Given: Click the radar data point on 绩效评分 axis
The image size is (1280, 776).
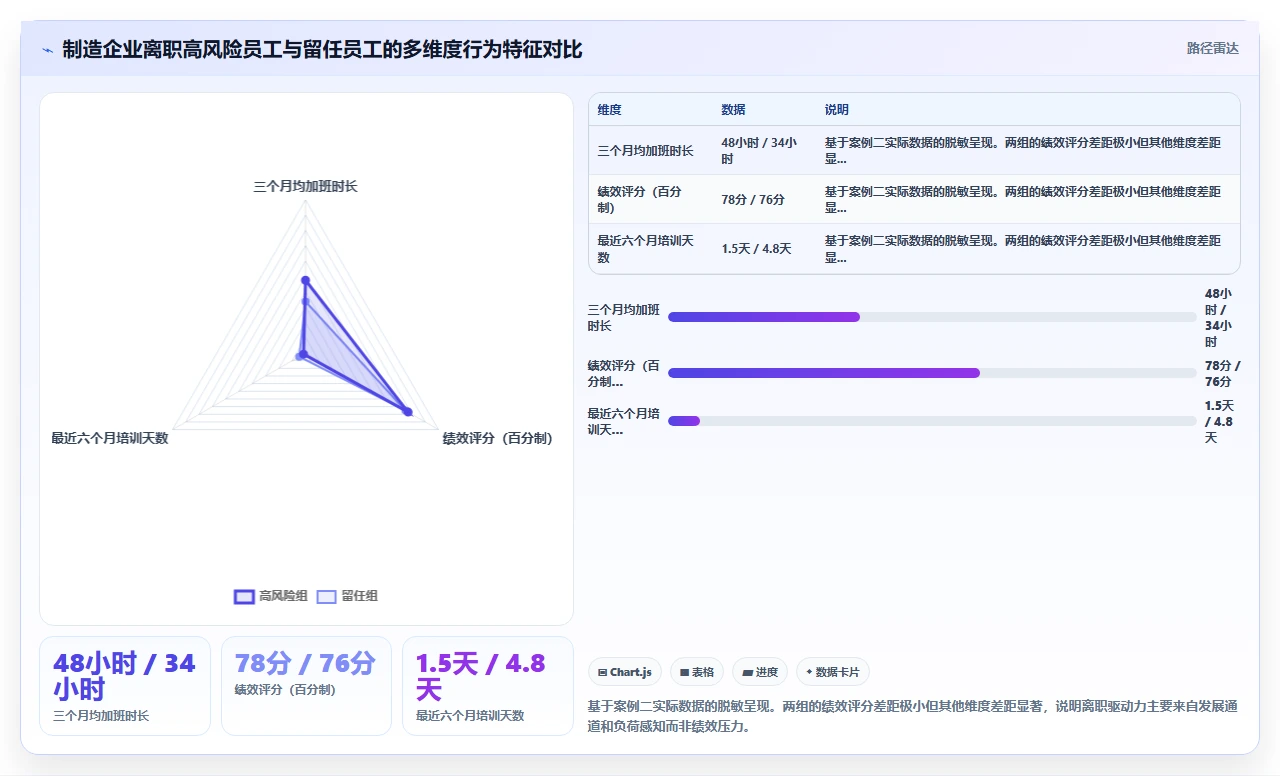Looking at the screenshot, I should tap(407, 411).
